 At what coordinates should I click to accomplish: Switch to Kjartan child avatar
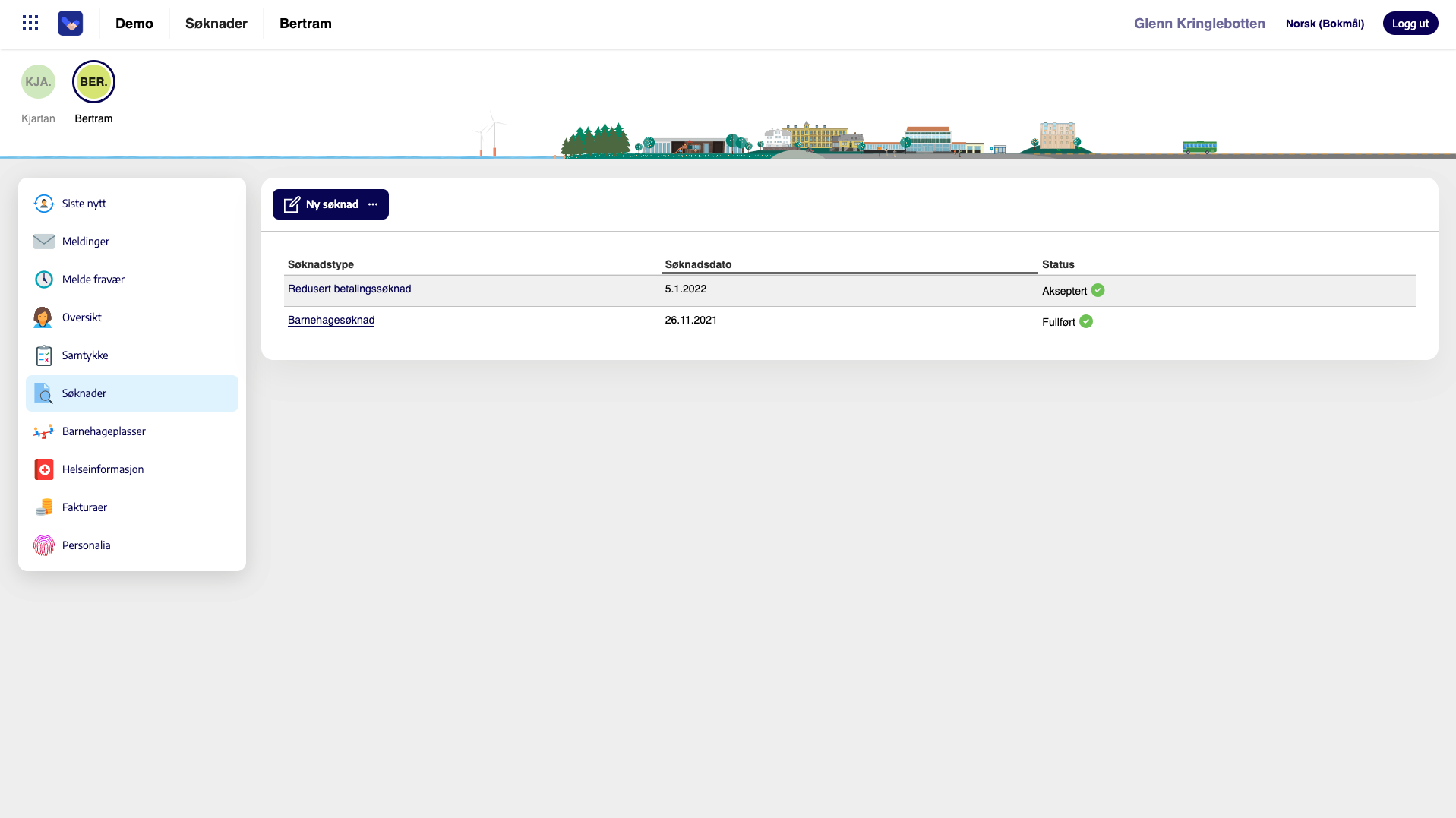point(38,82)
